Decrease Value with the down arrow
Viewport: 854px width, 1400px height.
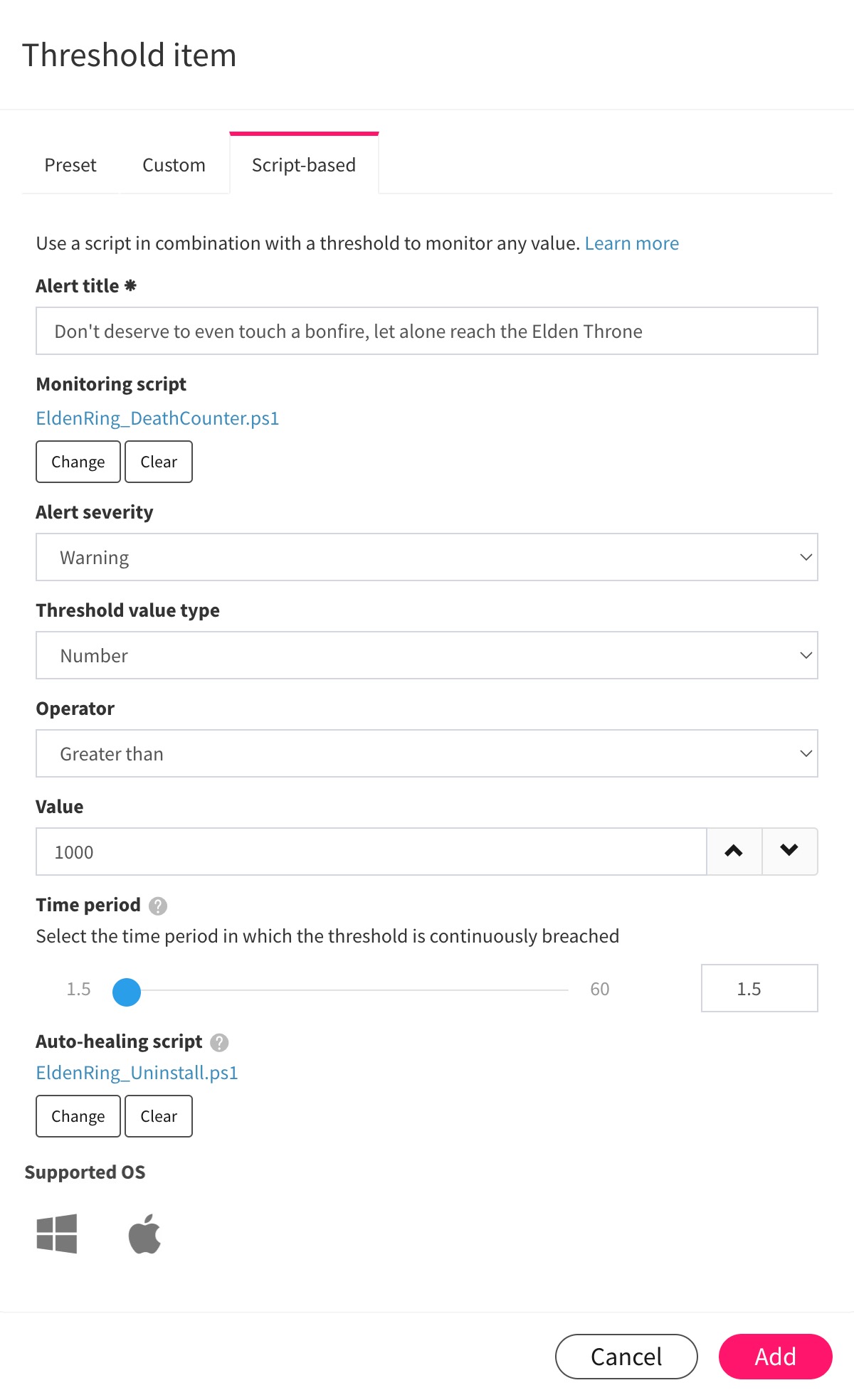tap(789, 852)
